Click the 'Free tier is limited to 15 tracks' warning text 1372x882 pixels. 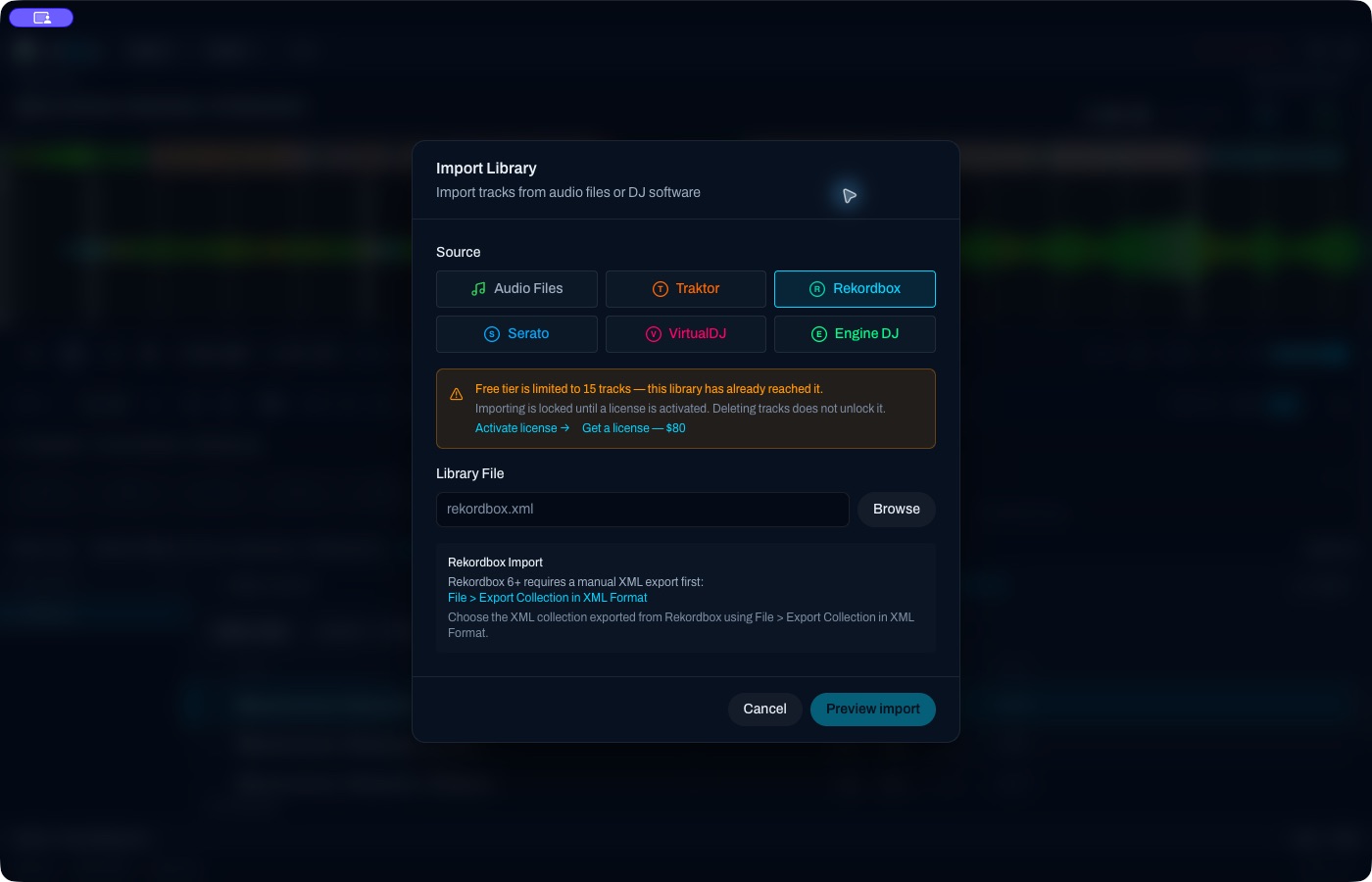coord(649,389)
